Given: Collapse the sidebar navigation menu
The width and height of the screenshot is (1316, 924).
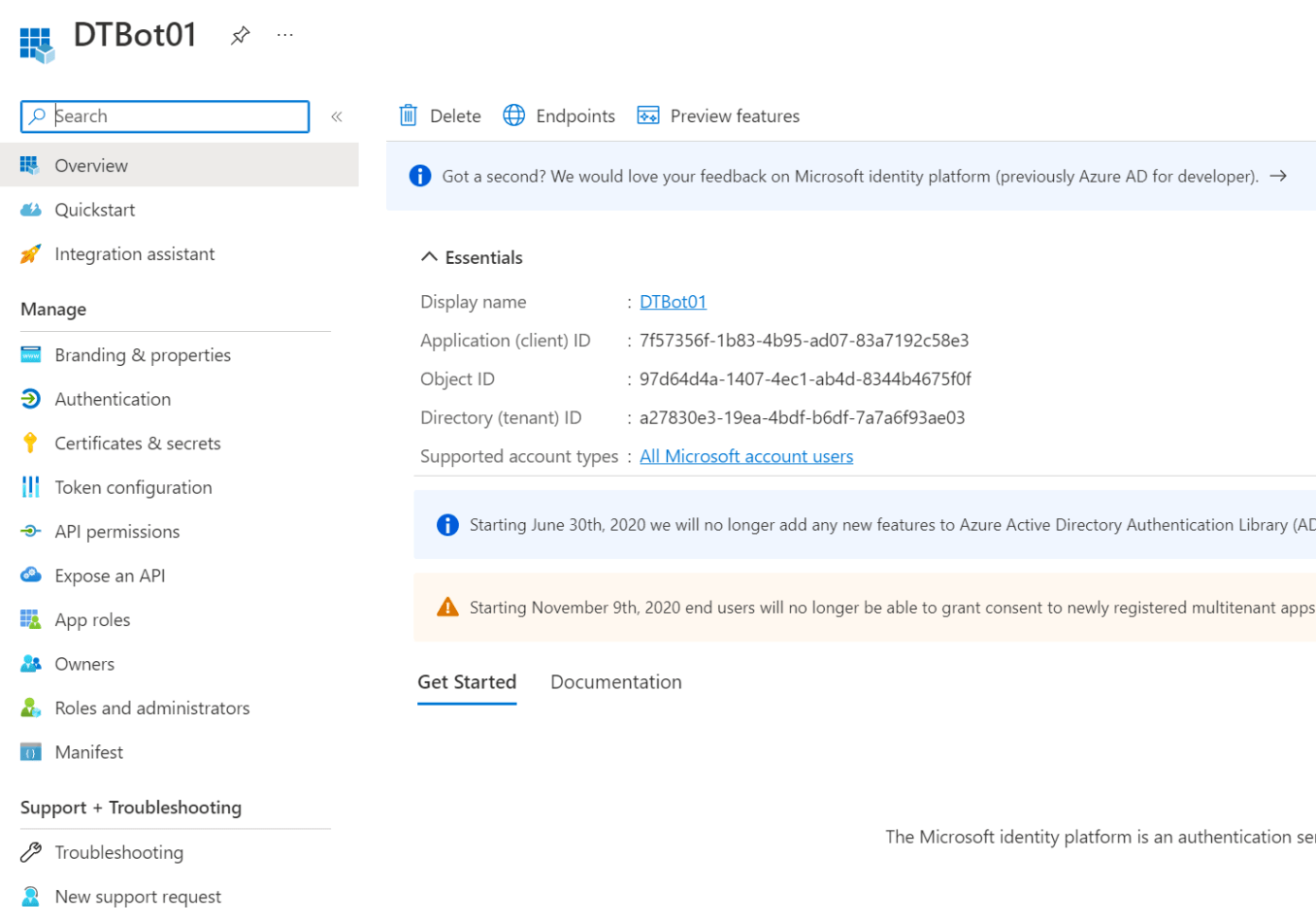Looking at the screenshot, I should (x=337, y=116).
